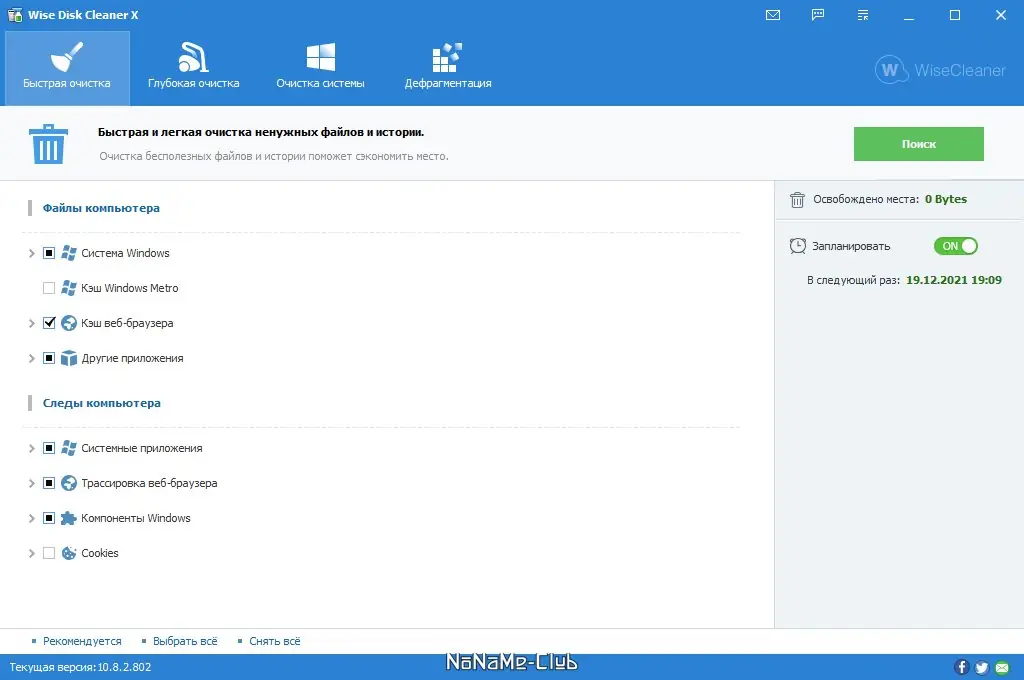Image resolution: width=1024 pixels, height=680 pixels.
Task: Click the globe icon of Кэш веб-браузера
Action: pos(69,323)
